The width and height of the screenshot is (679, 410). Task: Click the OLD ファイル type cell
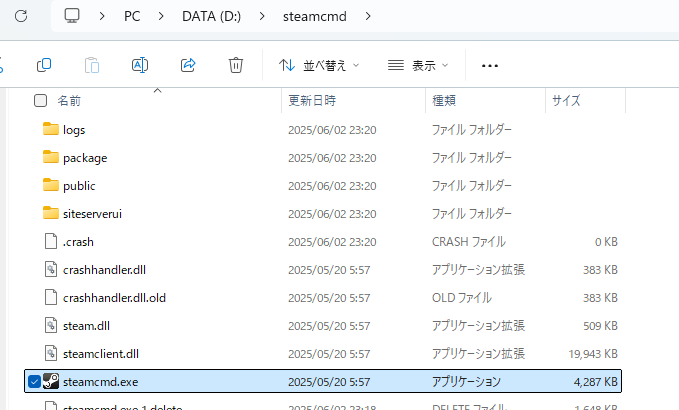click(462, 298)
